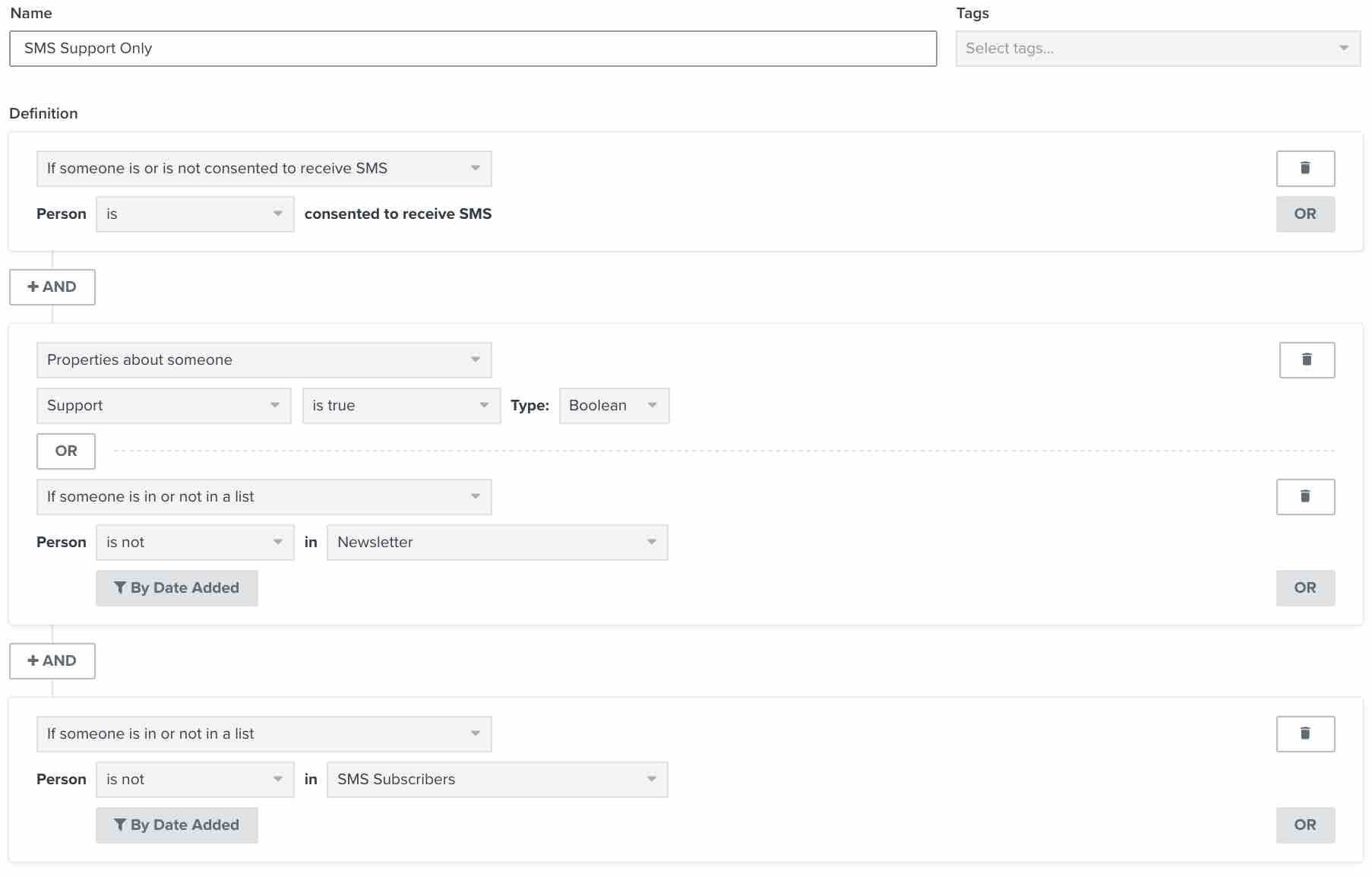Select the 'Select tags...' field
1372x877 pixels.
(x=1102, y=48)
